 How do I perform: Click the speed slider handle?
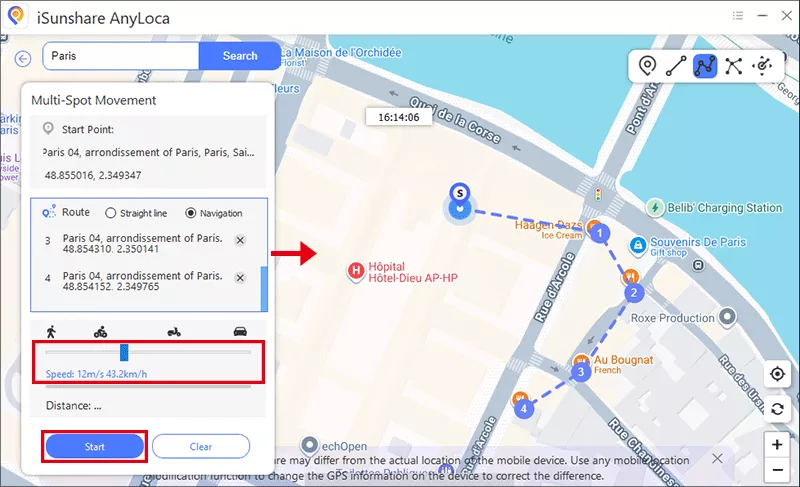(124, 352)
